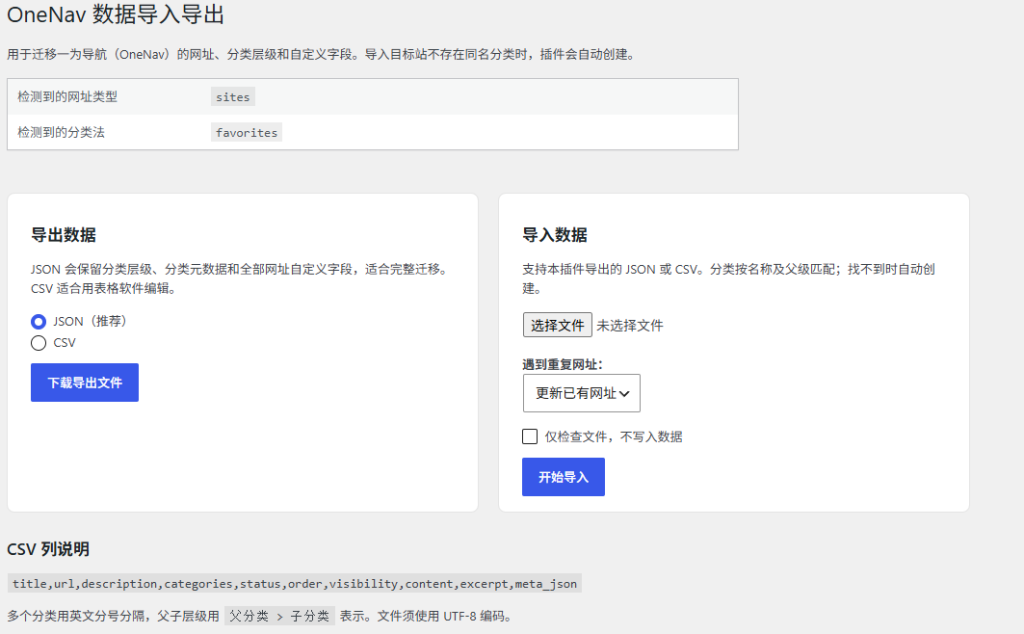Screen dimensions: 1024x634
Task: Click the 选择文件 file chooser button
Action: (557, 325)
